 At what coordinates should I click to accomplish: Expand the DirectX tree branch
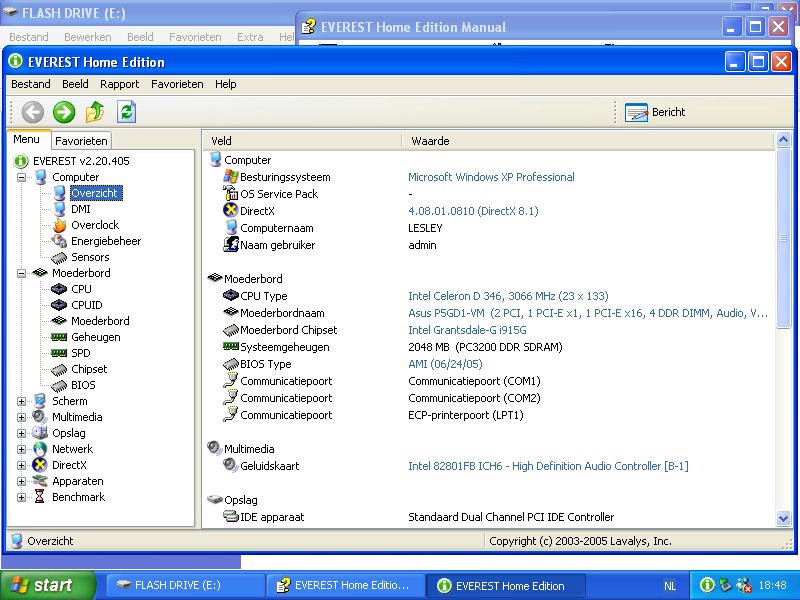click(x=21, y=465)
